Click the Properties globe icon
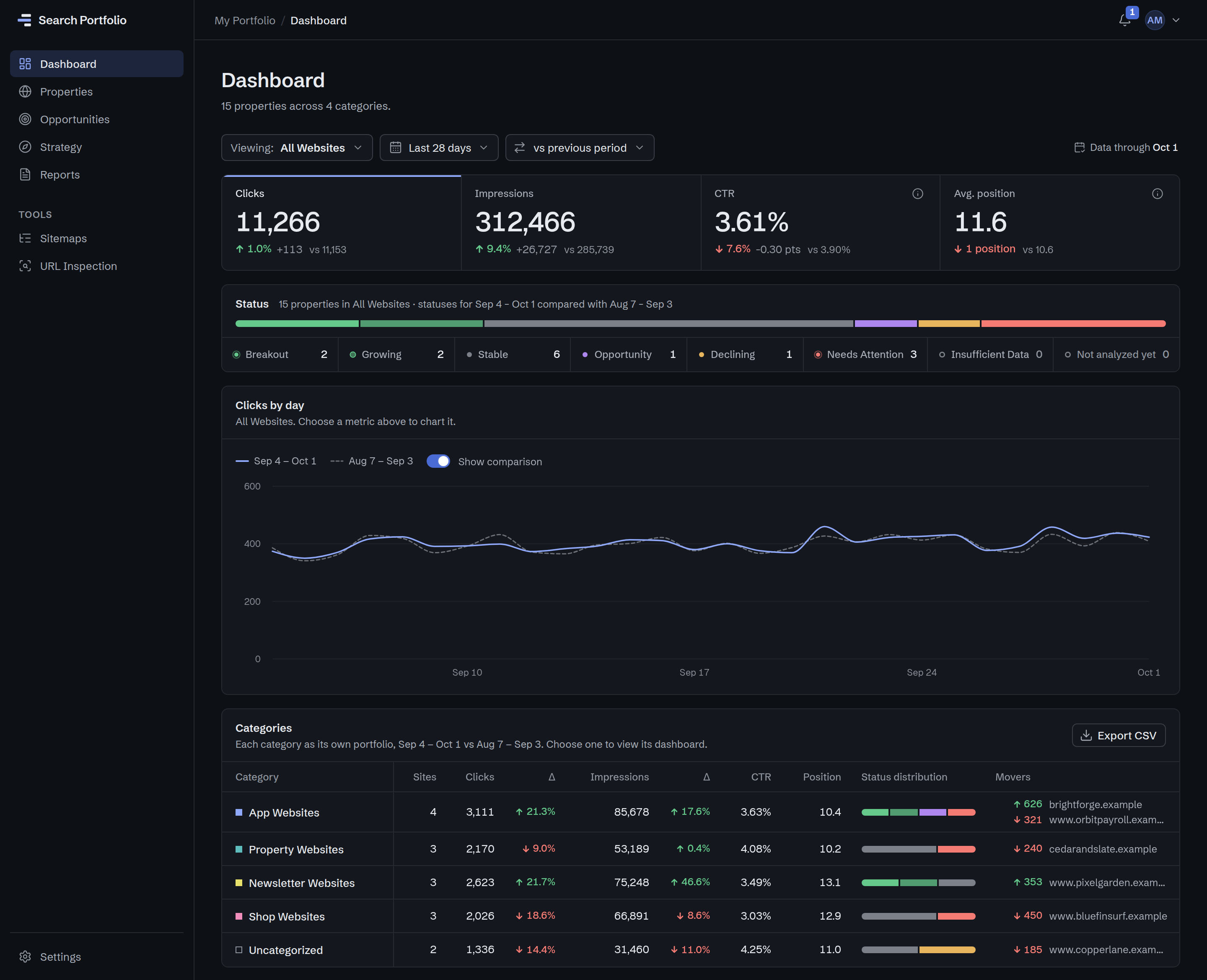1207x980 pixels. pyautogui.click(x=25, y=91)
